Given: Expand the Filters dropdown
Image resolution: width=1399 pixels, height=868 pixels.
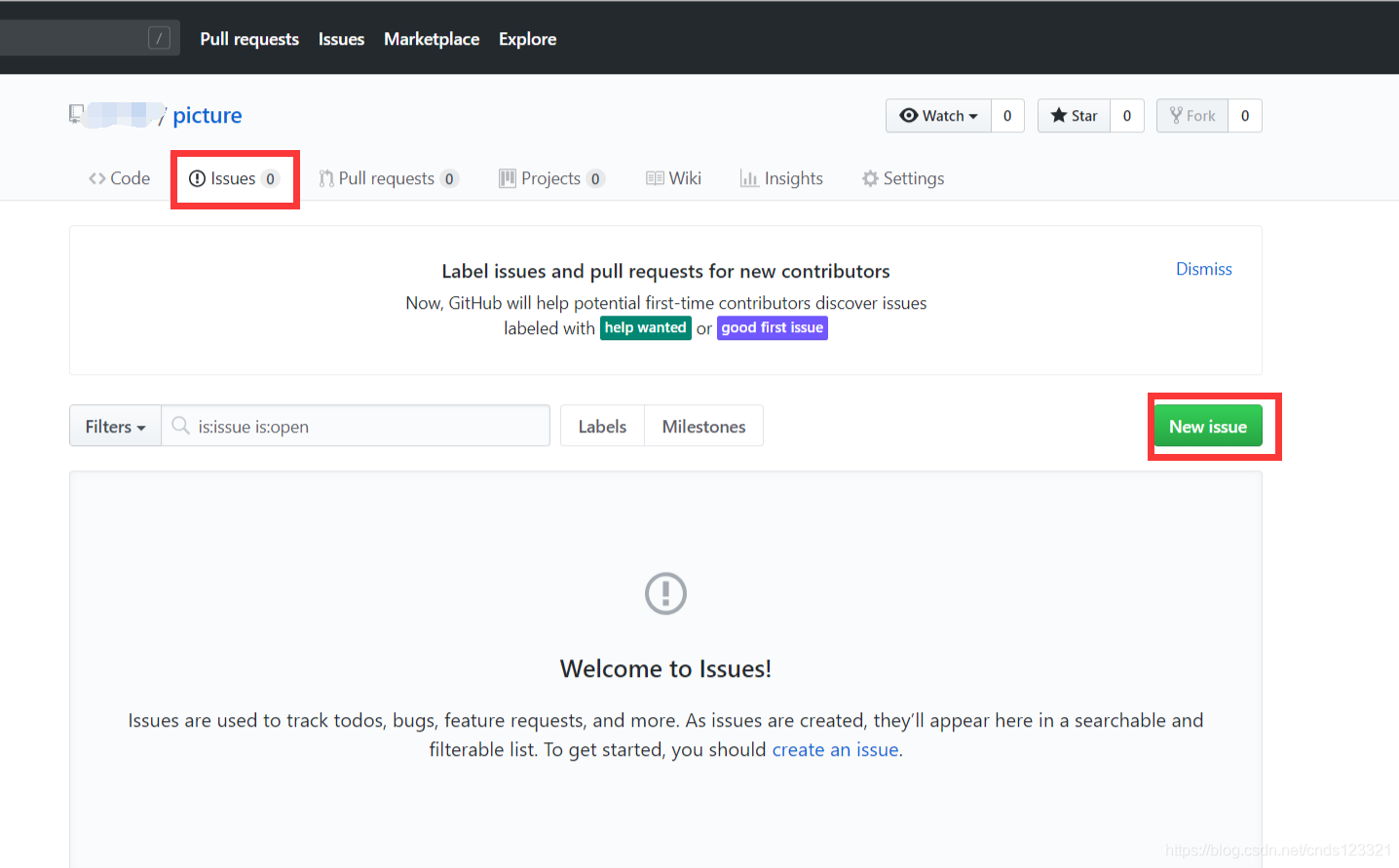Looking at the screenshot, I should point(115,426).
